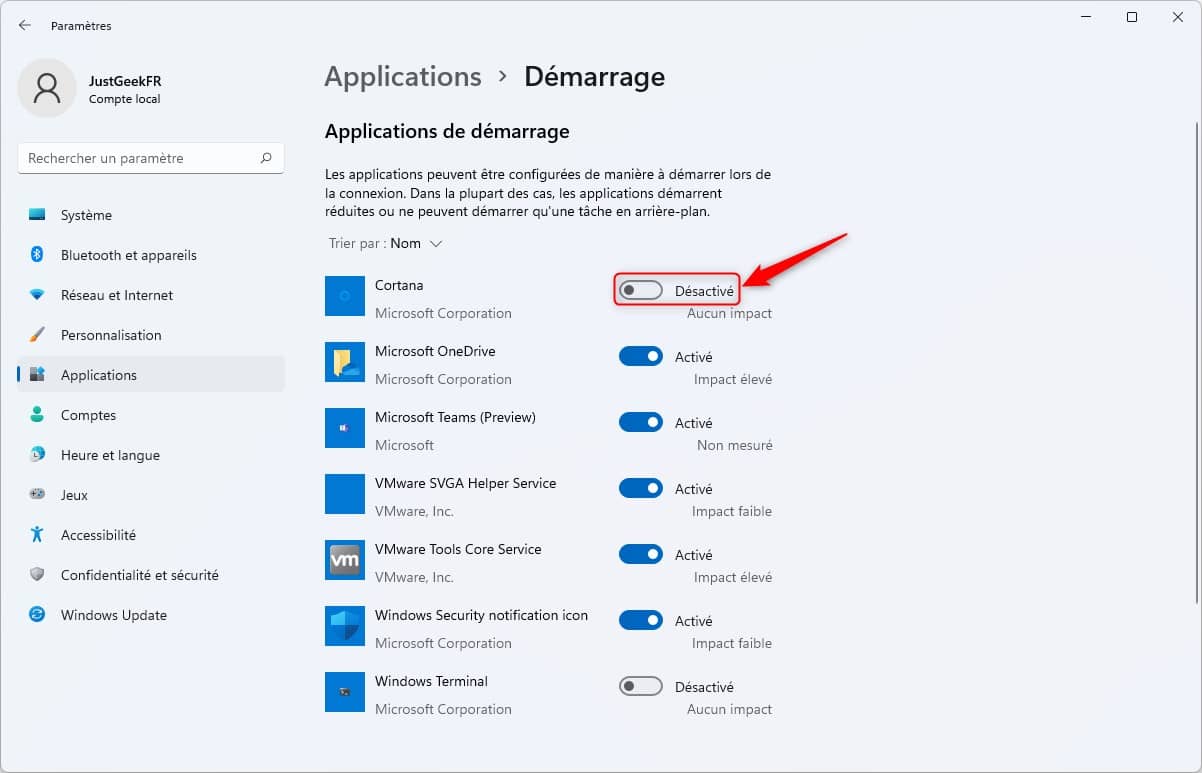Viewport: 1202px width, 773px height.
Task: Click the Comptes person icon
Action: tap(37, 415)
